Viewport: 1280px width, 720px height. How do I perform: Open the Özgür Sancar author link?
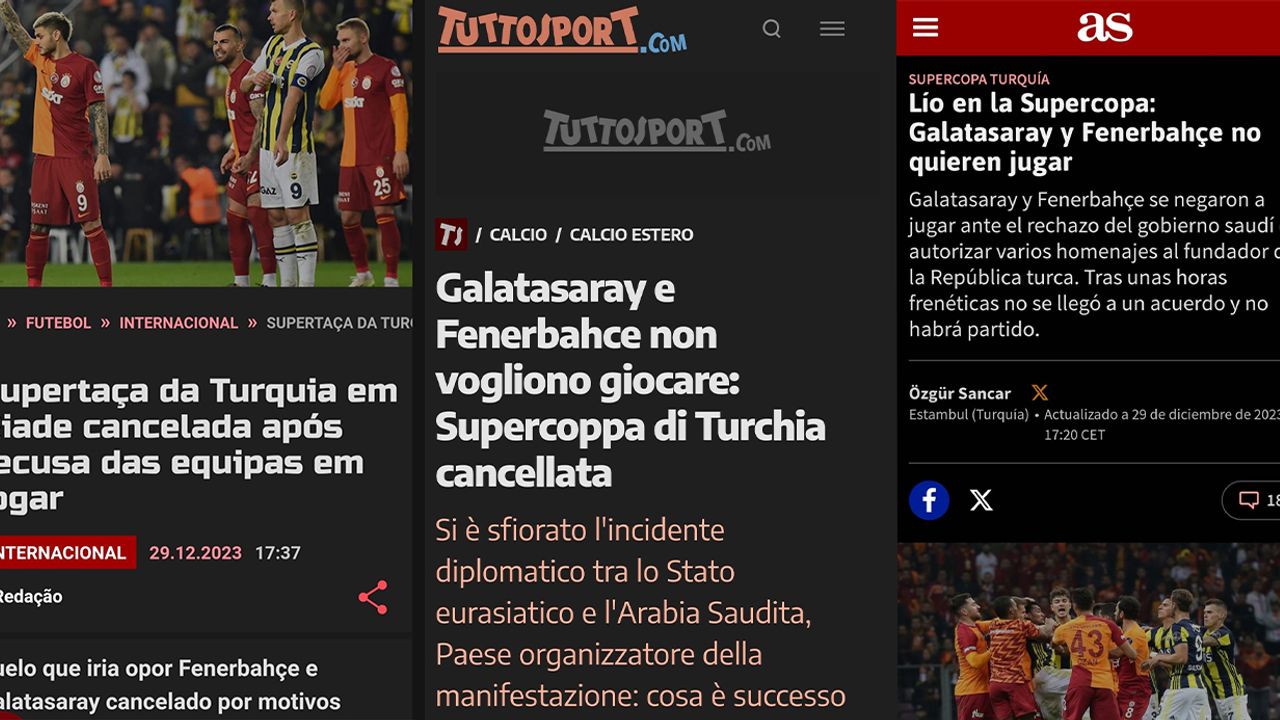pos(960,393)
